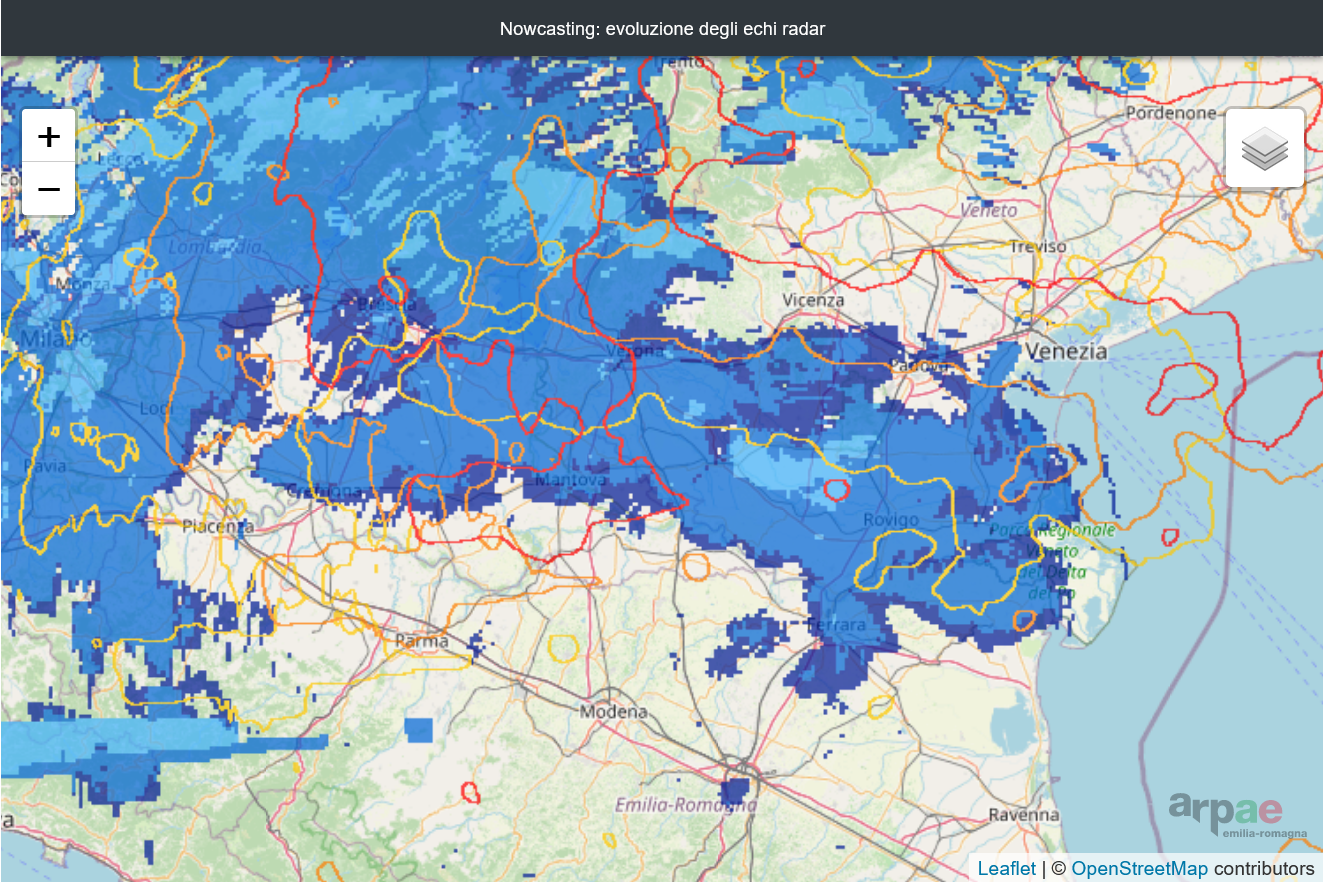Click the Veneto region label
1323x882 pixels.
pyautogui.click(x=988, y=210)
